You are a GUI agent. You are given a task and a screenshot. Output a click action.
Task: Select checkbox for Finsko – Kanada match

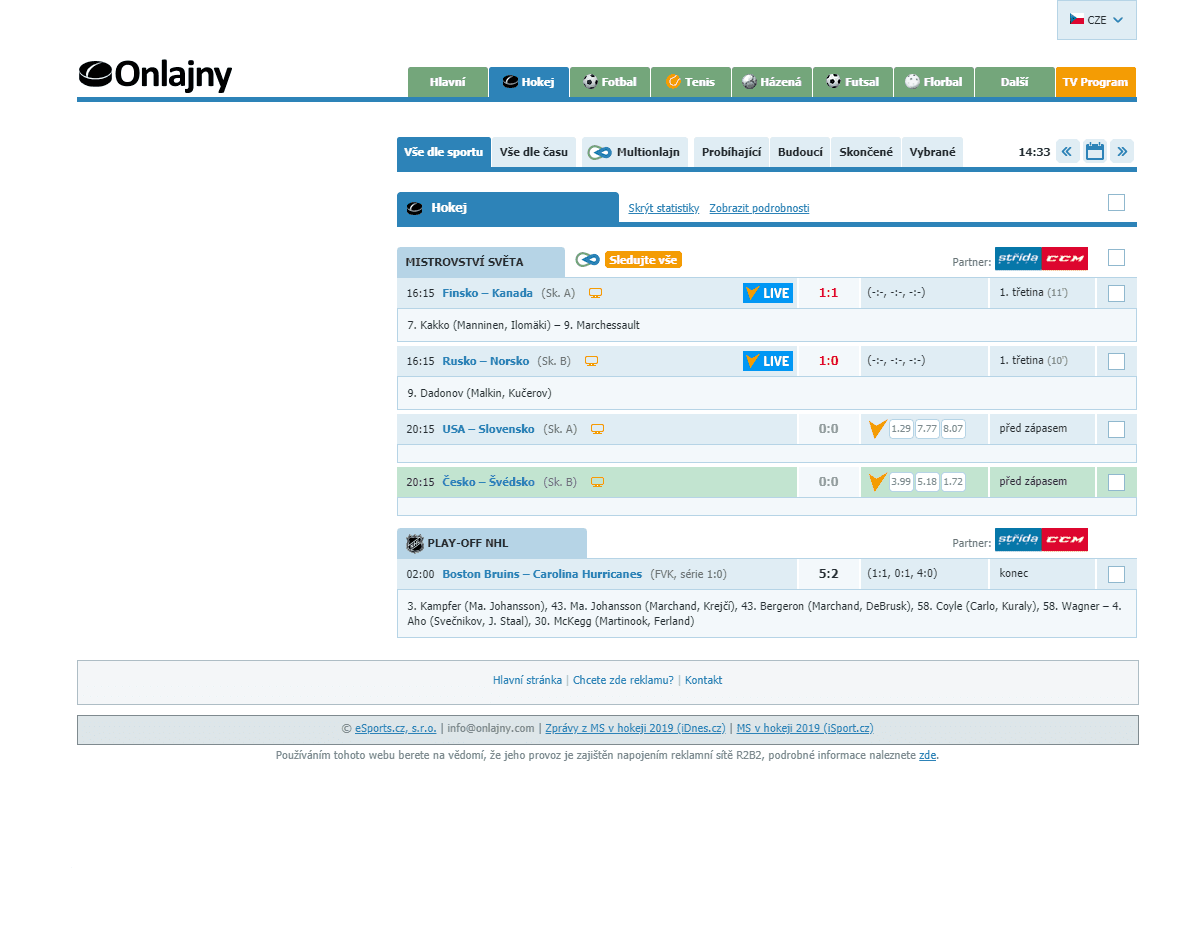1116,293
